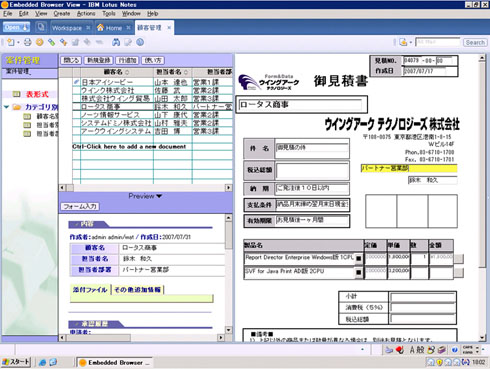Click the IME 般 conversion mode icon
490x369 pixels.
pyautogui.click(x=420, y=350)
